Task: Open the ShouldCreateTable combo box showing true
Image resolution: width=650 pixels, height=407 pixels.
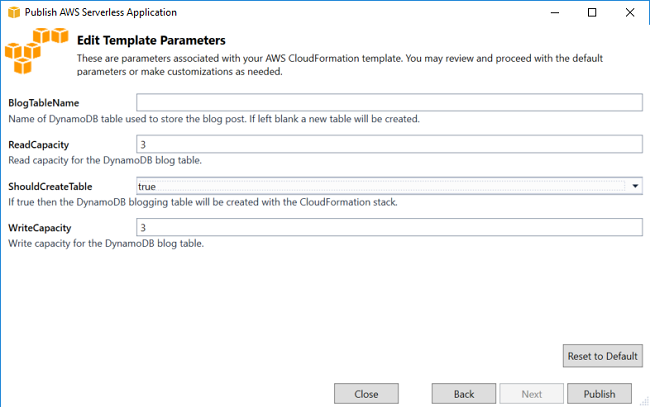Action: [389, 186]
